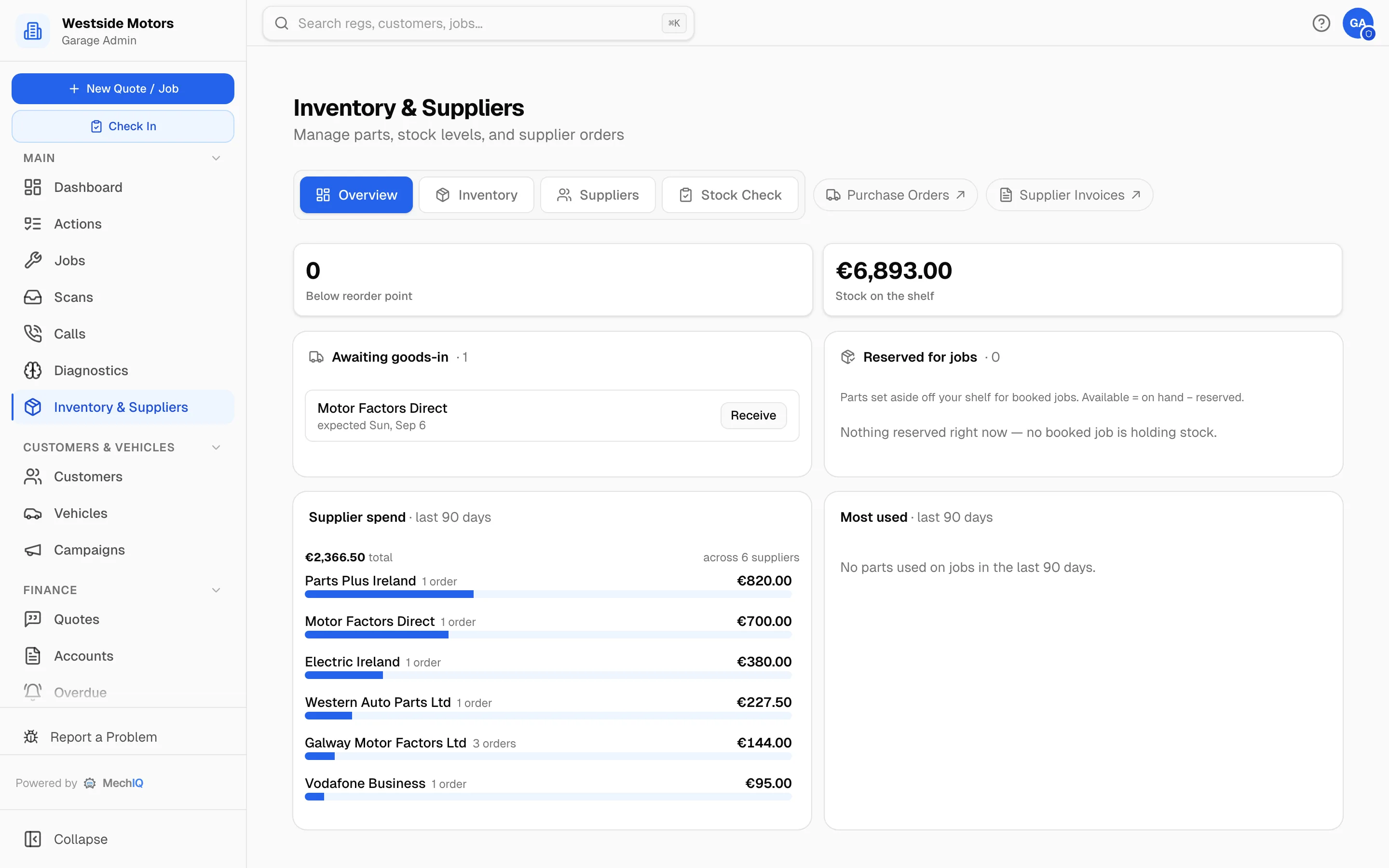Click the Vehicles car icon

coord(33,513)
